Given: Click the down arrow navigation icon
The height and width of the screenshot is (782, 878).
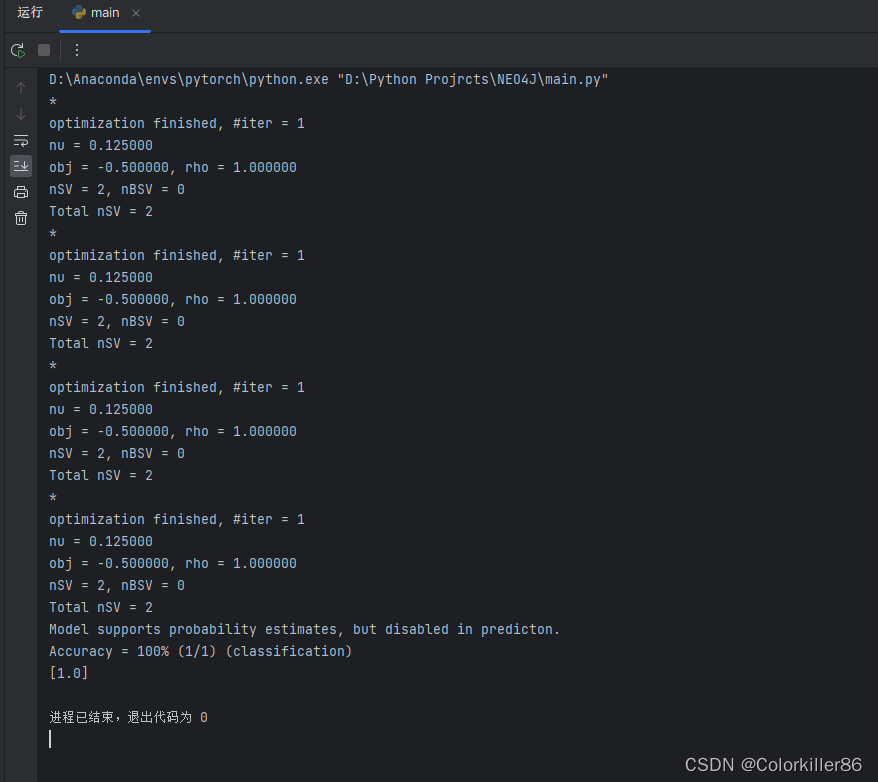Looking at the screenshot, I should click(x=20, y=113).
